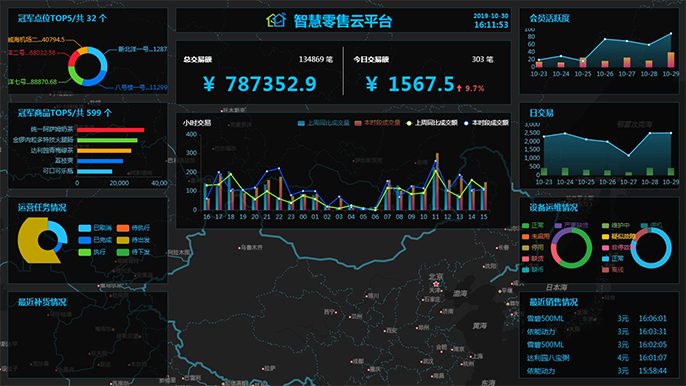
Task: Toggle the 待执行 orange legend item
Action: (x=133, y=228)
